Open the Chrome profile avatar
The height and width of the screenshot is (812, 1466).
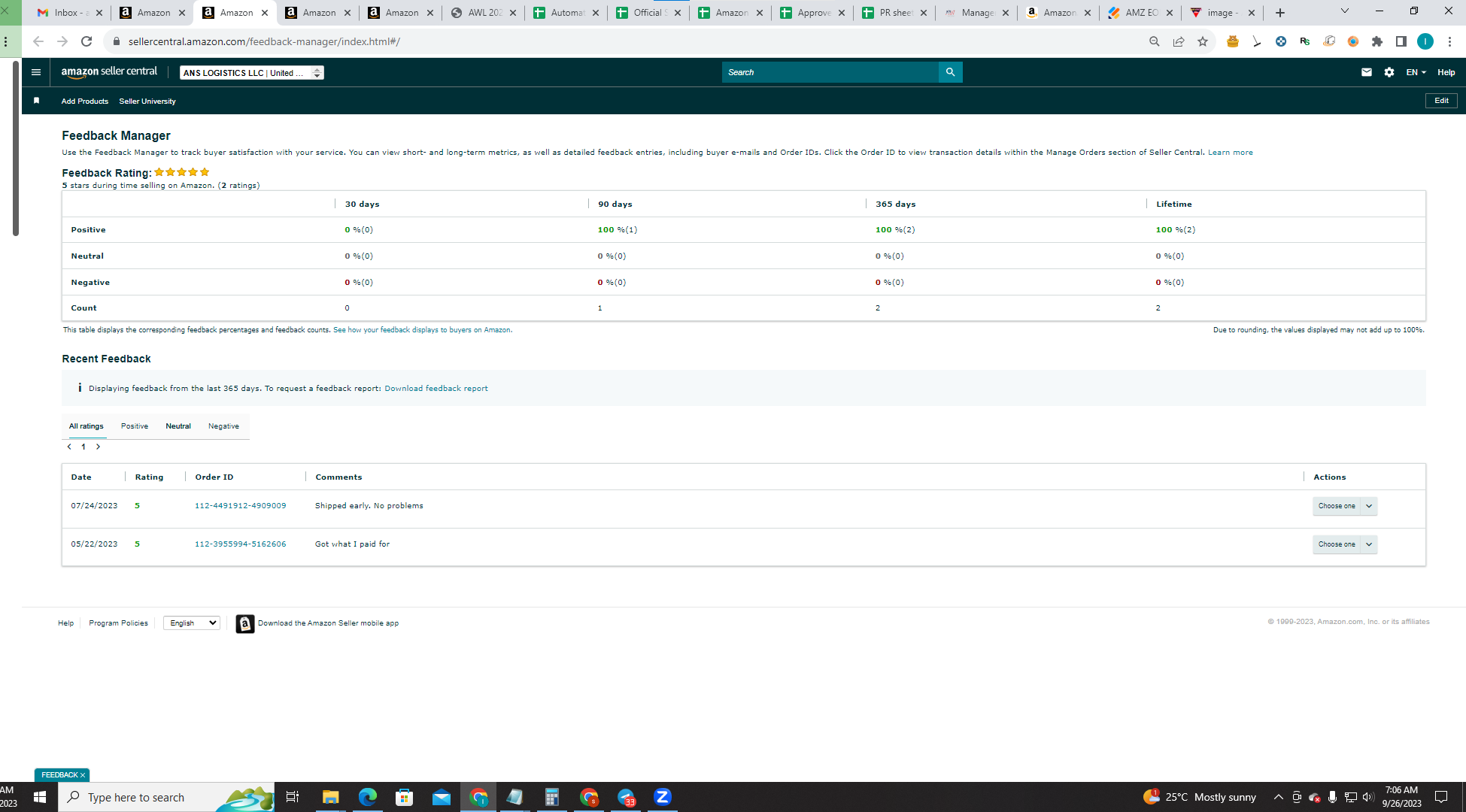tap(1425, 41)
